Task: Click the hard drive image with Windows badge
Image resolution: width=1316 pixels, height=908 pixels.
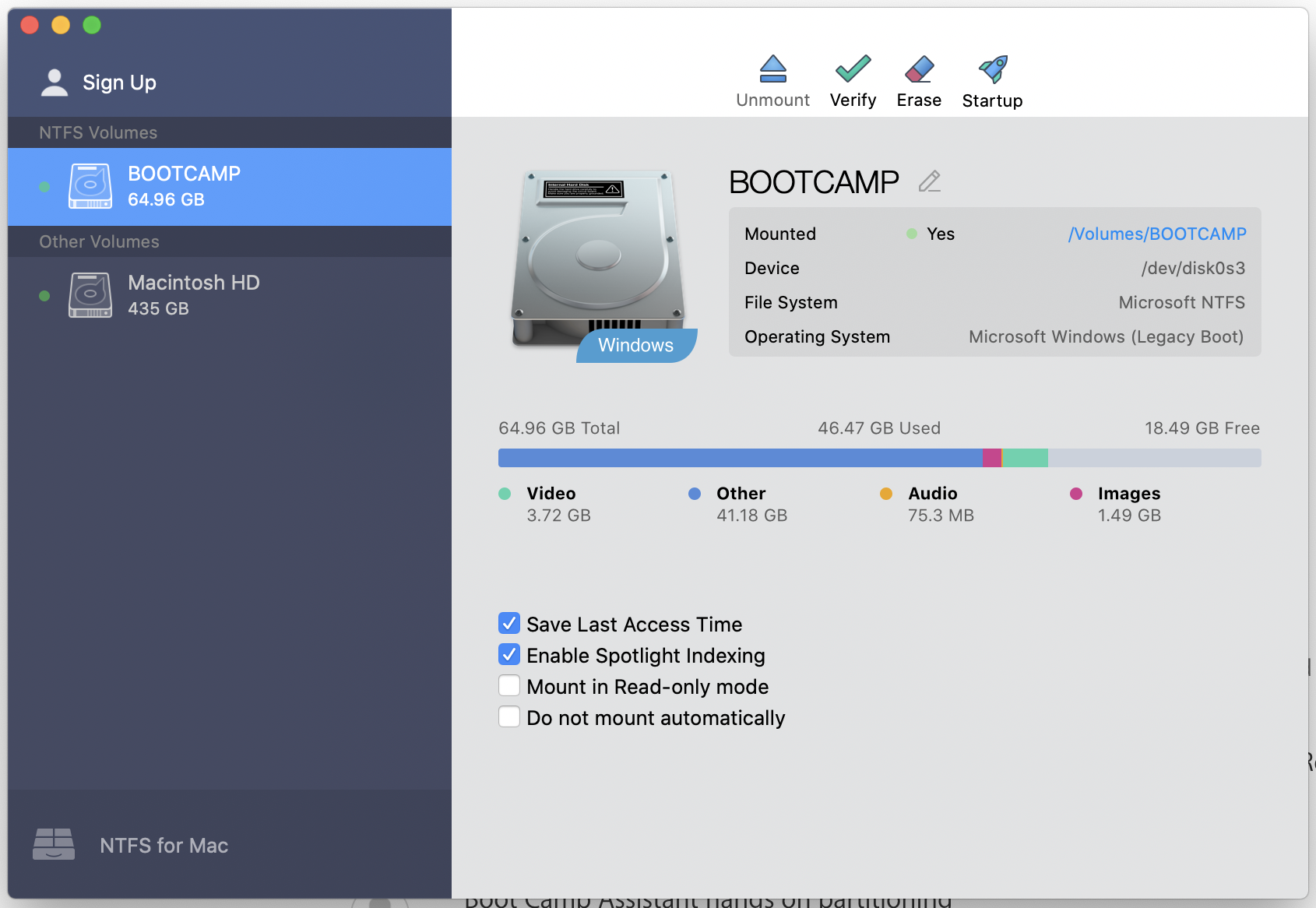Action: [598, 257]
